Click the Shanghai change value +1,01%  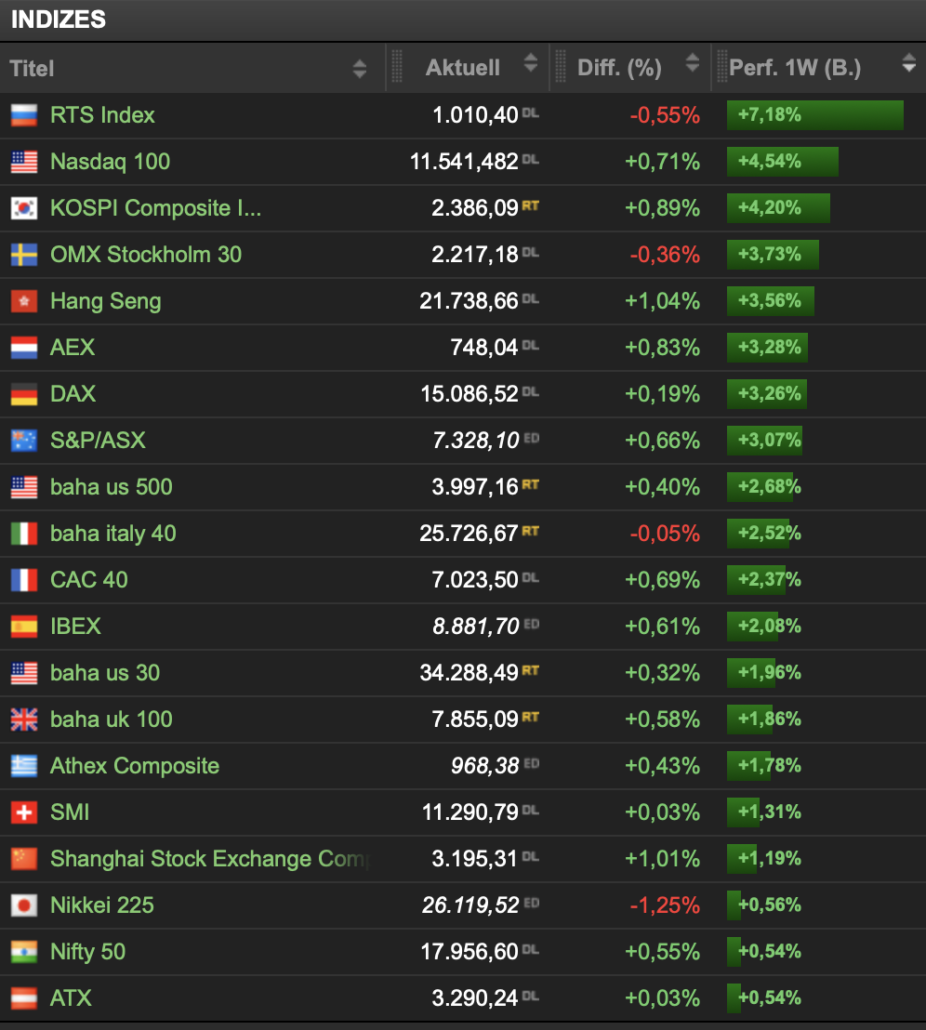coord(662,859)
